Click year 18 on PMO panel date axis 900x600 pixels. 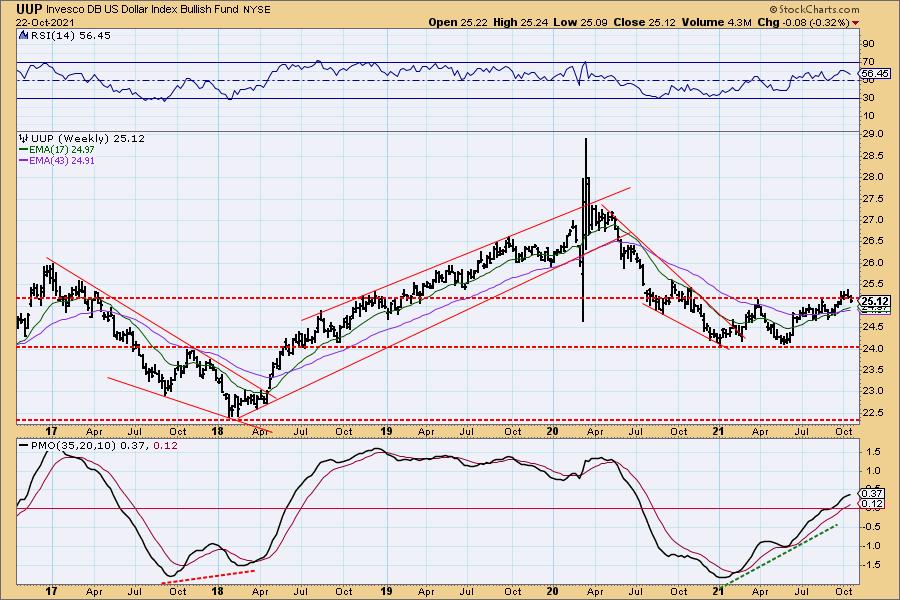tap(218, 591)
